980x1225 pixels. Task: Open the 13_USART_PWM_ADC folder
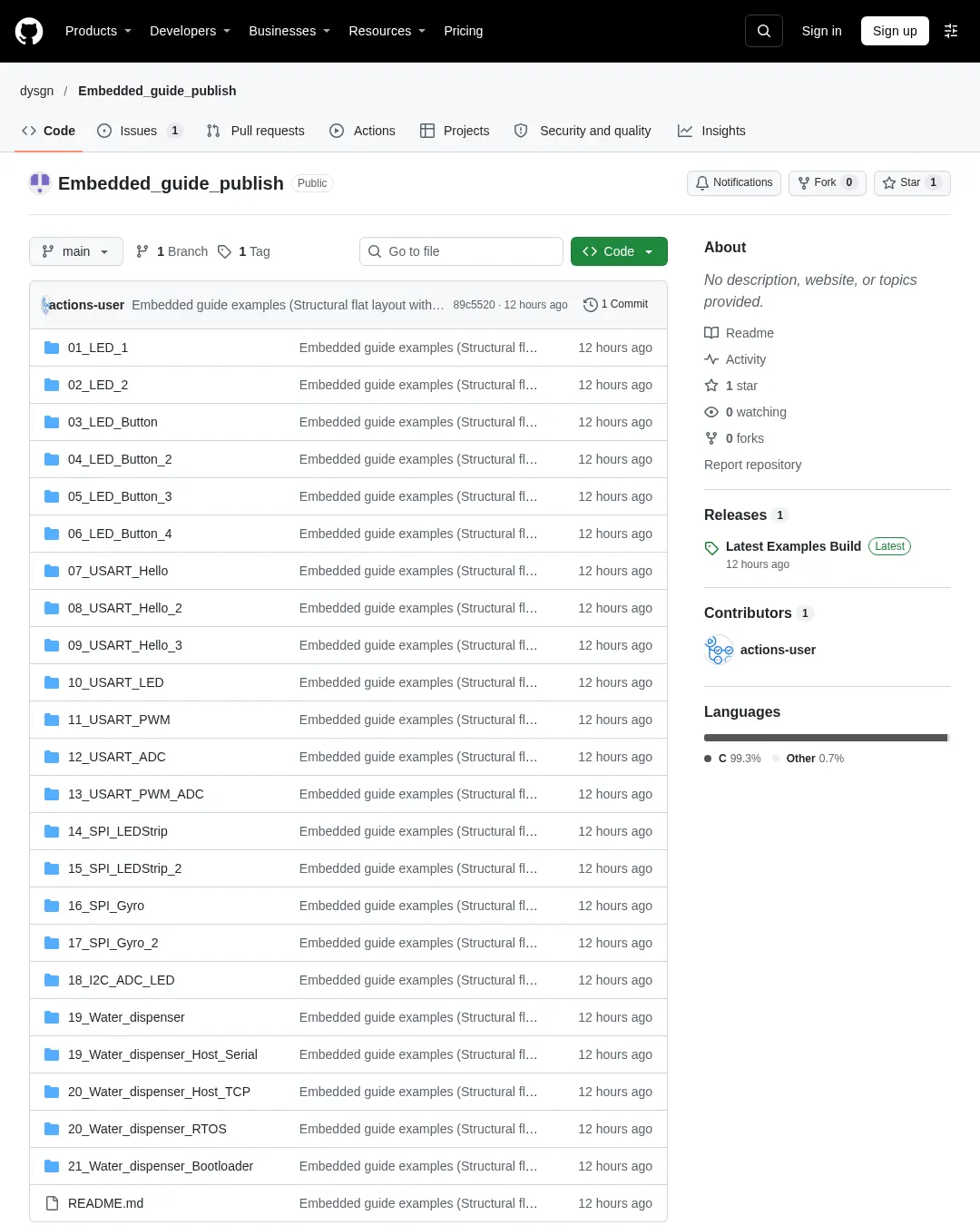(136, 794)
